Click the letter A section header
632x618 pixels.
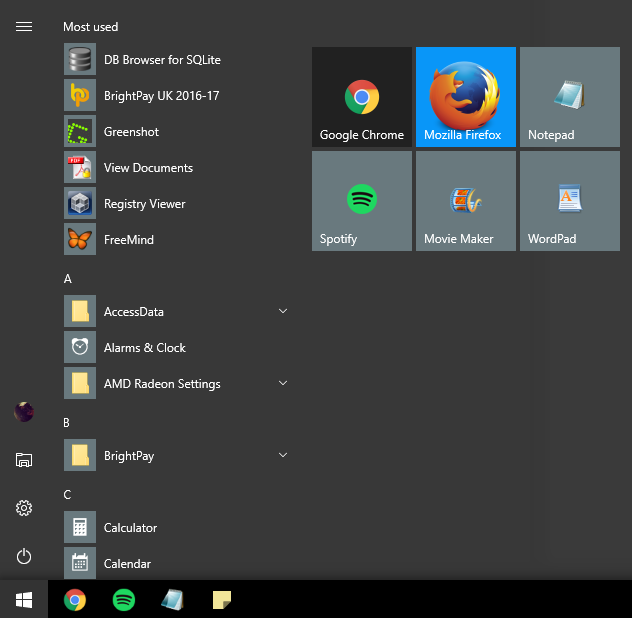tap(68, 279)
